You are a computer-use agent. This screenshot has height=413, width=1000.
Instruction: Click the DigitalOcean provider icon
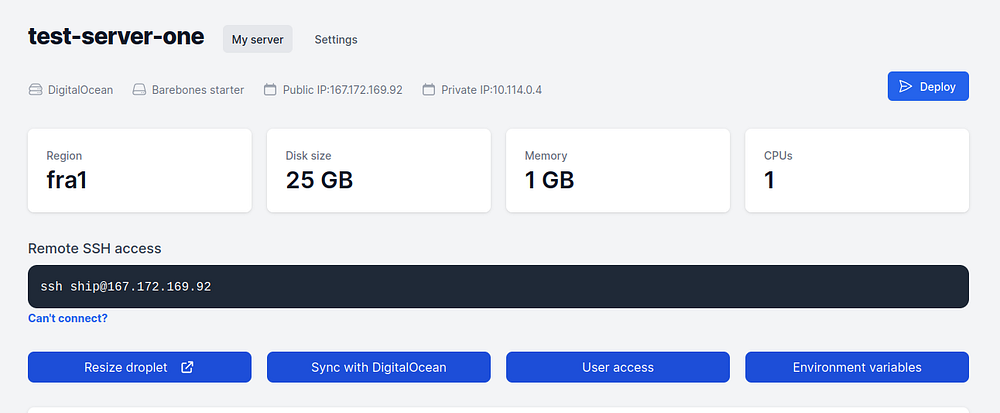[x=35, y=90]
